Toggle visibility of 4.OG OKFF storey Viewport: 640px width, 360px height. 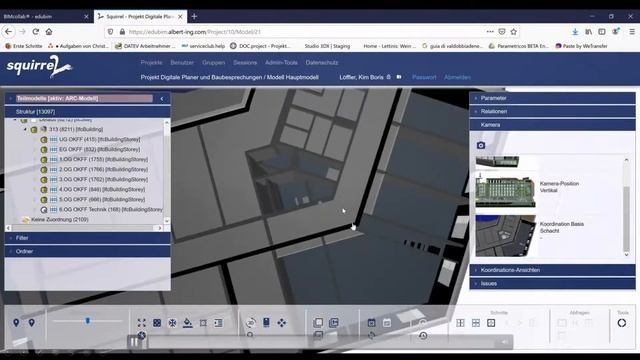tap(44, 189)
